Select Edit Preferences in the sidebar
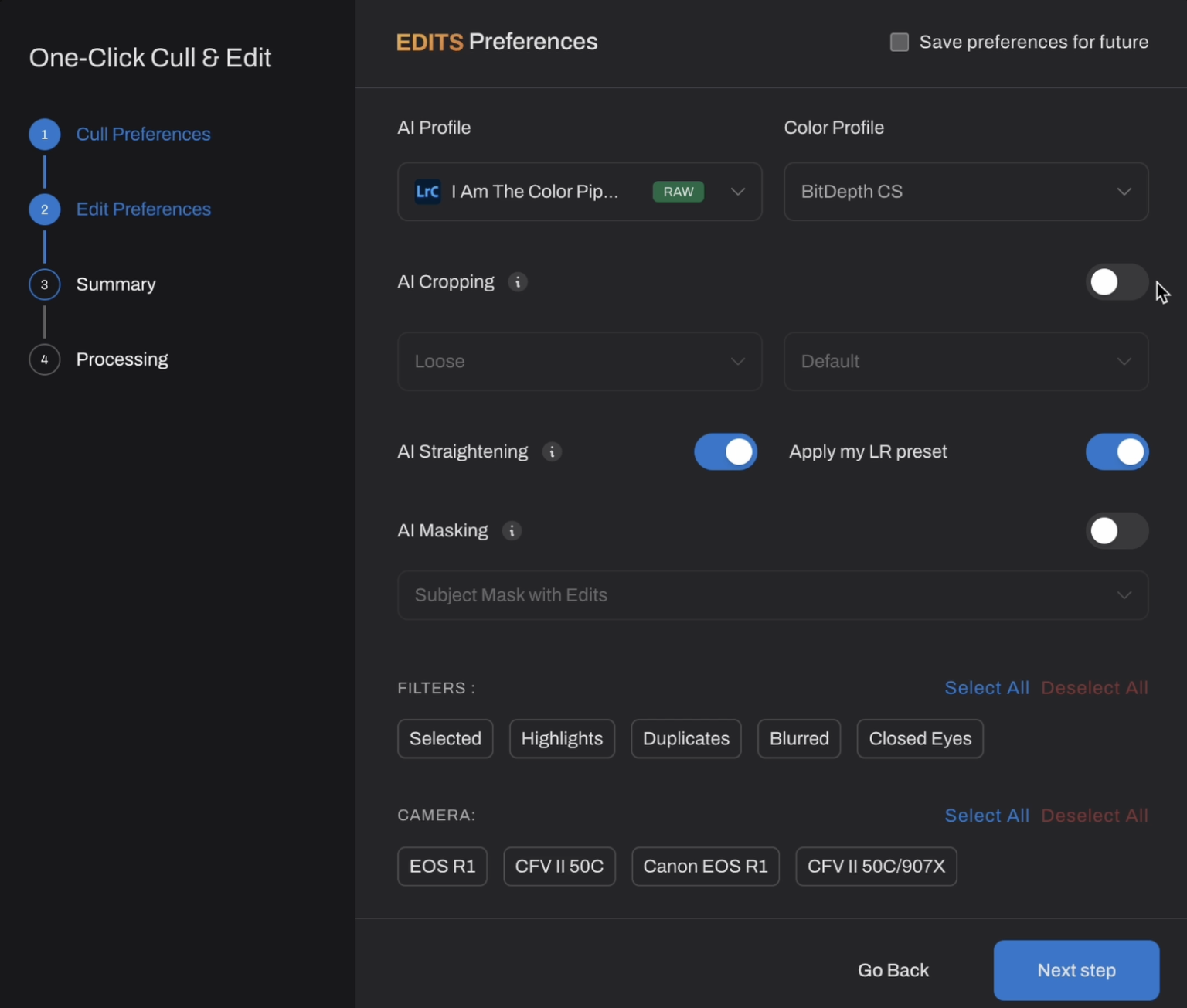 point(143,209)
